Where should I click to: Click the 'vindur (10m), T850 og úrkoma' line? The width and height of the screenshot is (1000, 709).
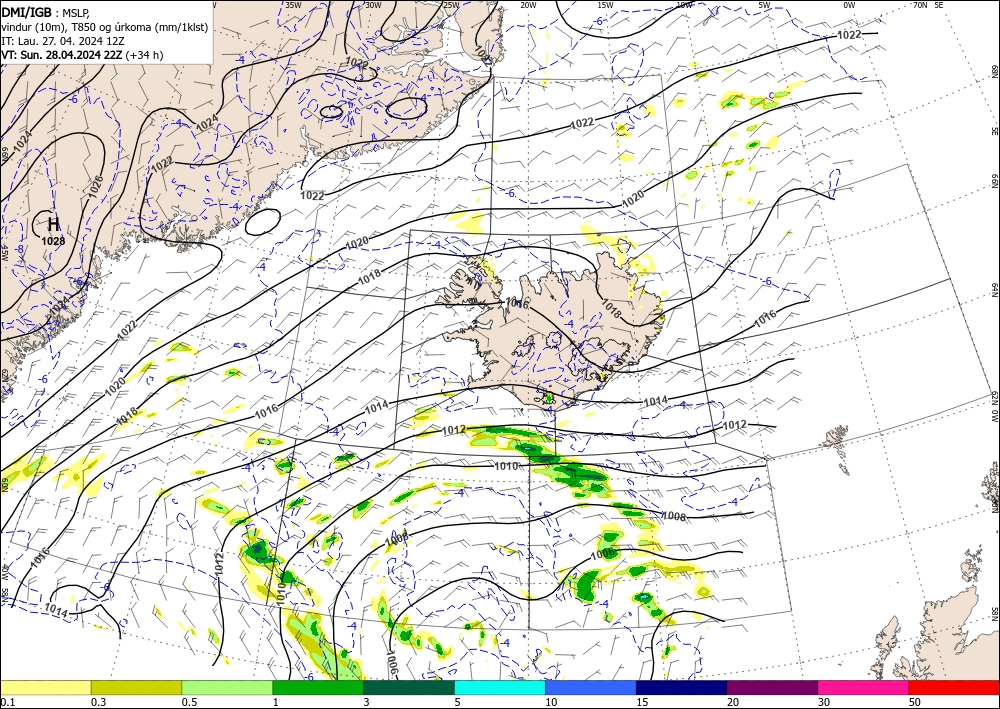point(105,27)
